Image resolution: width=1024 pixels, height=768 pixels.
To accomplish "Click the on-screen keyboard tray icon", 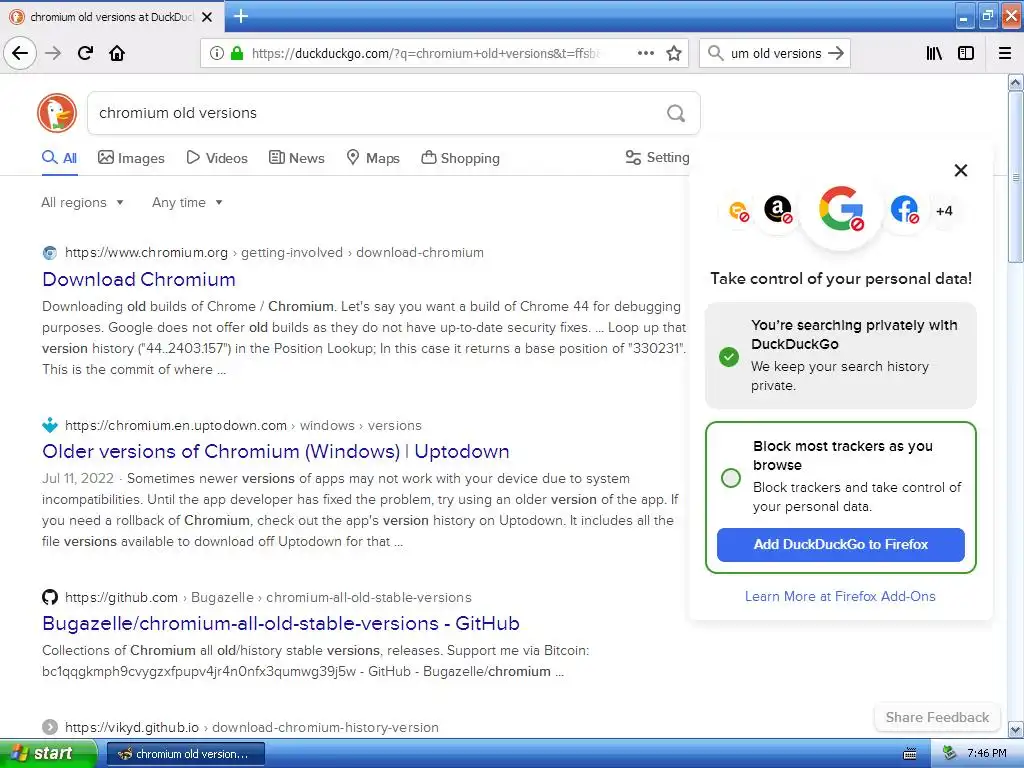I will pyautogui.click(x=910, y=754).
